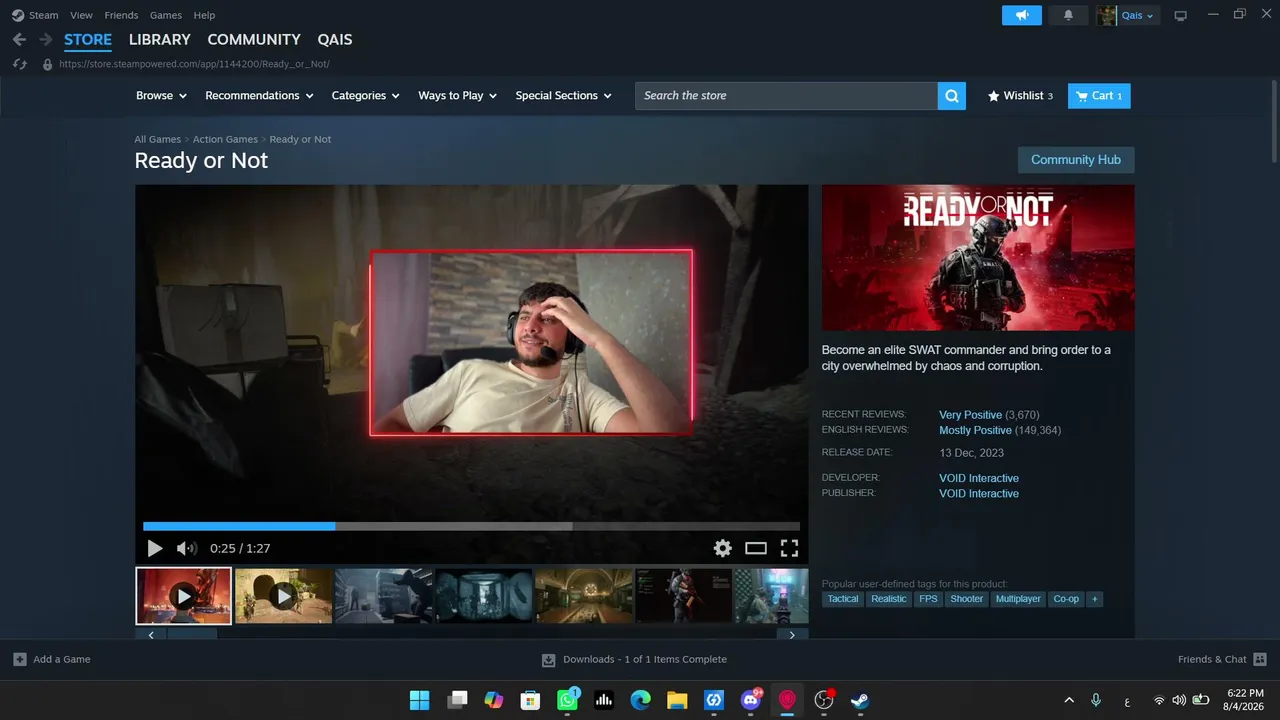Open the Games menu

pos(166,15)
